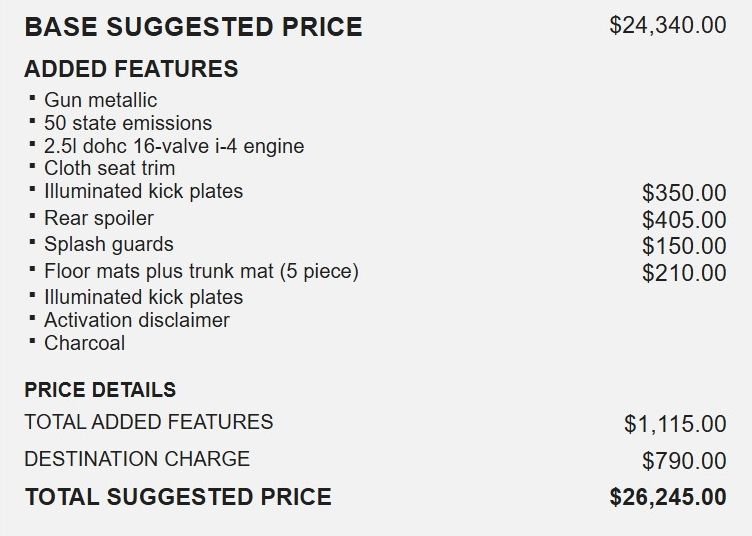This screenshot has width=752, height=536.
Task: Click the Charcoal interior color item
Action: click(84, 343)
